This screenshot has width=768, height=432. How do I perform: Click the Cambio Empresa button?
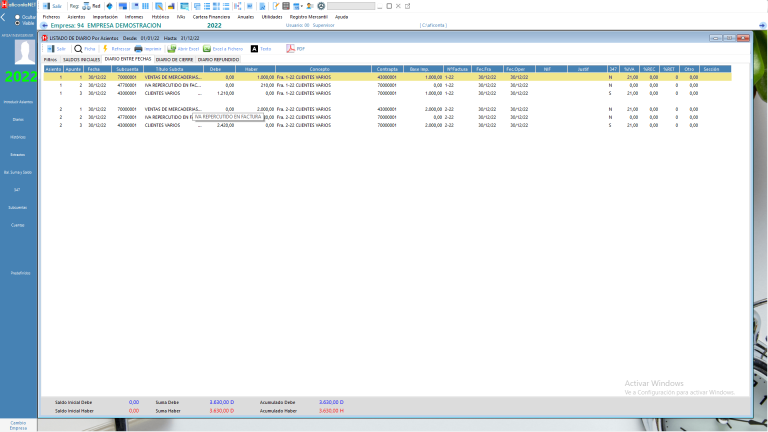tap(18, 425)
